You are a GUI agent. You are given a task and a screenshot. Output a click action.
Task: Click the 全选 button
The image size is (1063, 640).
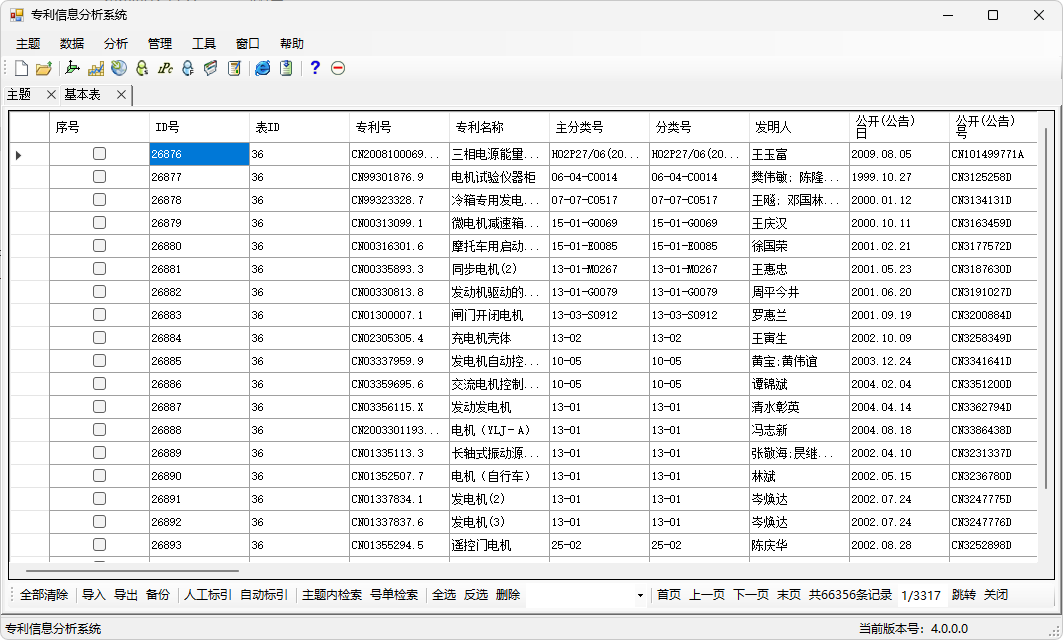444,595
